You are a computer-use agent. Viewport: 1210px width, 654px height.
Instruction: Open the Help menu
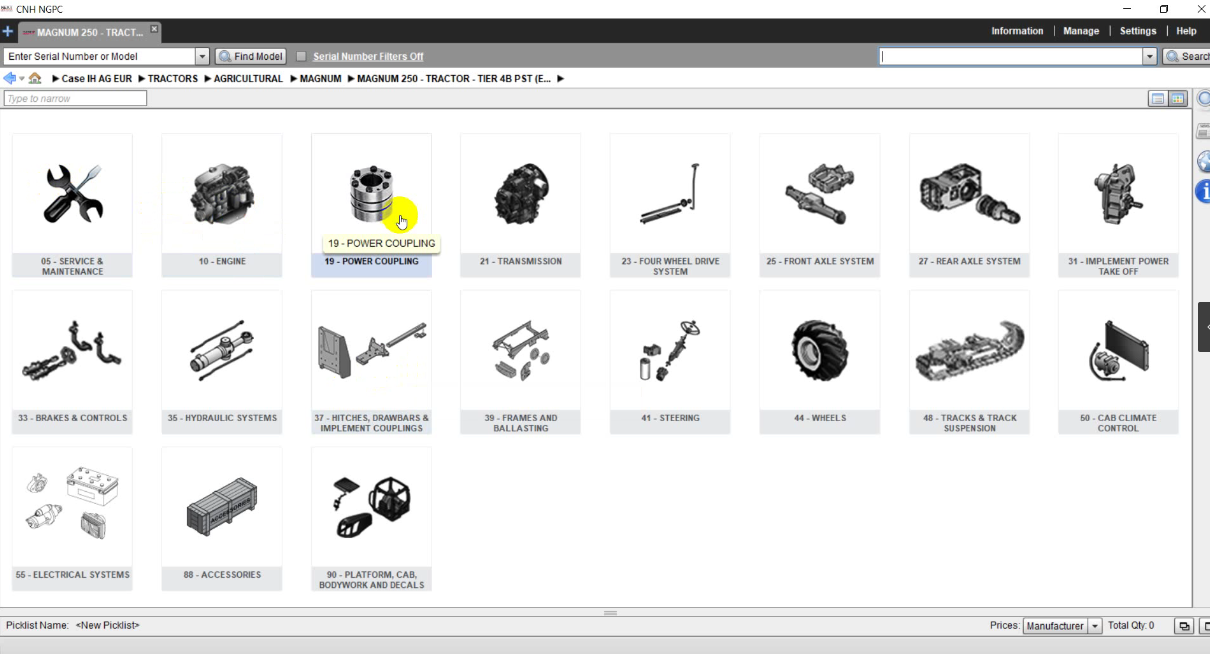coord(1186,31)
